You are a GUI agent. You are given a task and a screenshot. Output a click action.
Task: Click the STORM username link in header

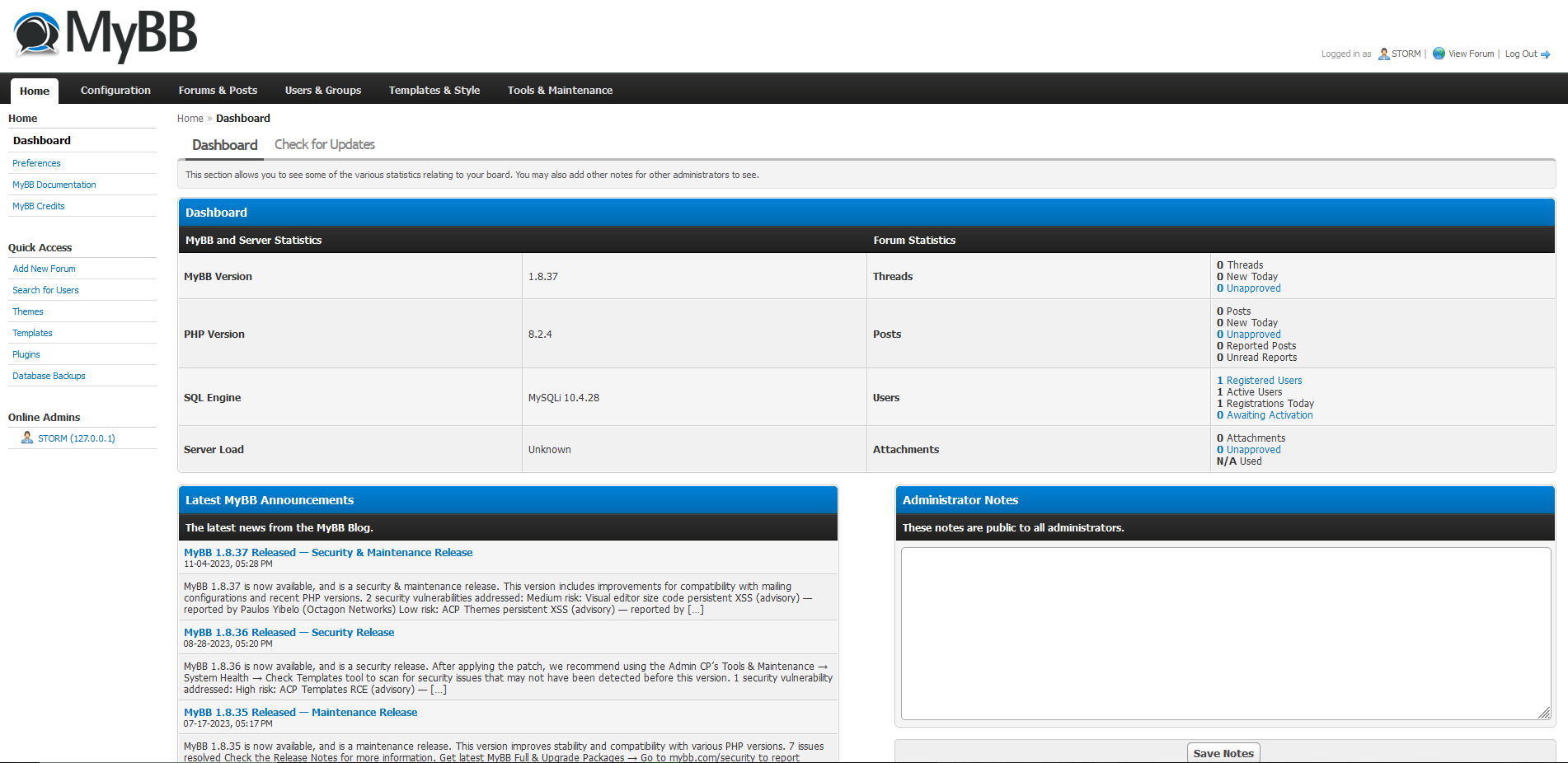pos(1406,54)
